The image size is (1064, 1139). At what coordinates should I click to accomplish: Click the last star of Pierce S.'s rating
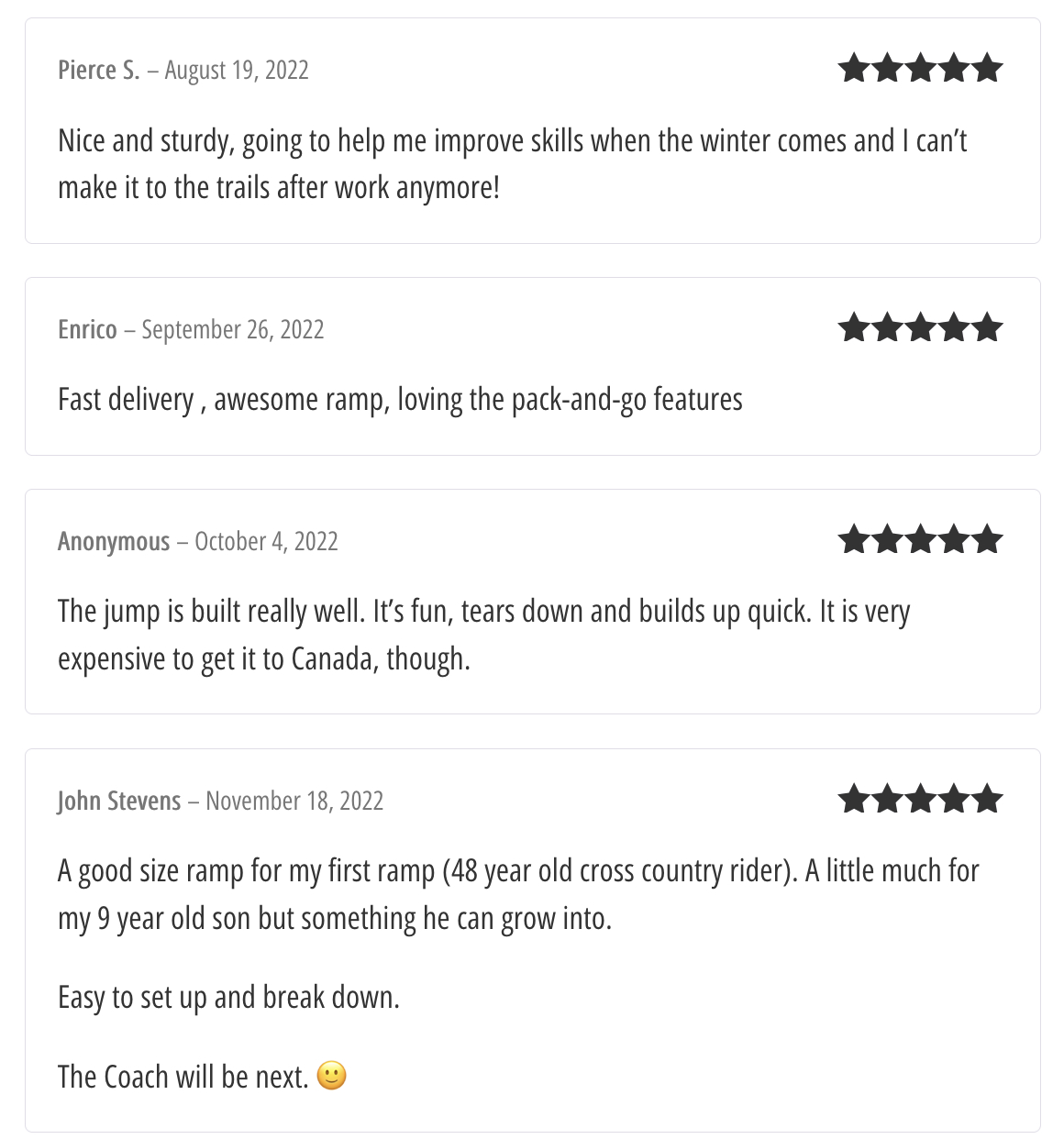click(988, 69)
